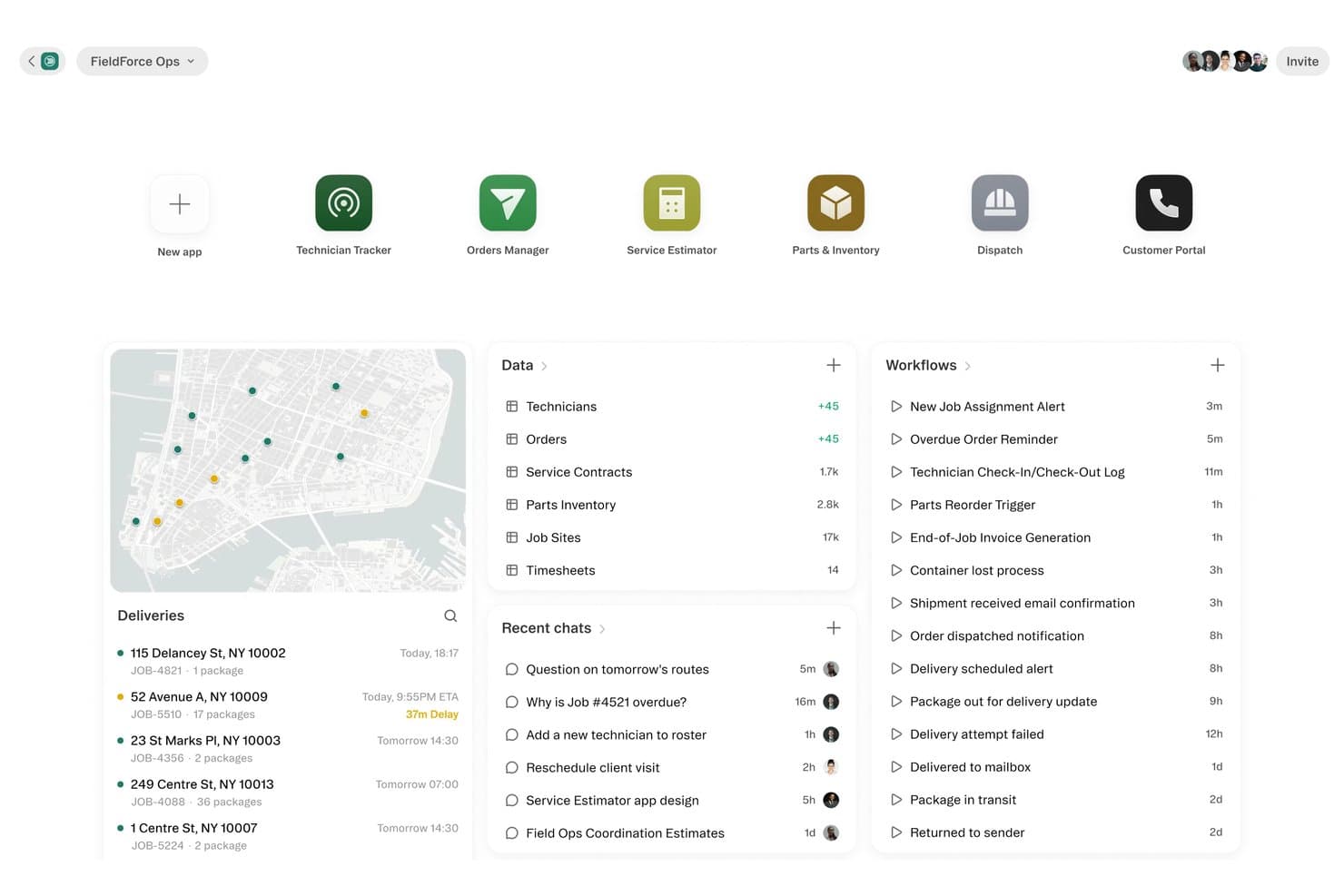1344x896 pixels.
Task: Open the Parts & Inventory app
Action: [835, 202]
